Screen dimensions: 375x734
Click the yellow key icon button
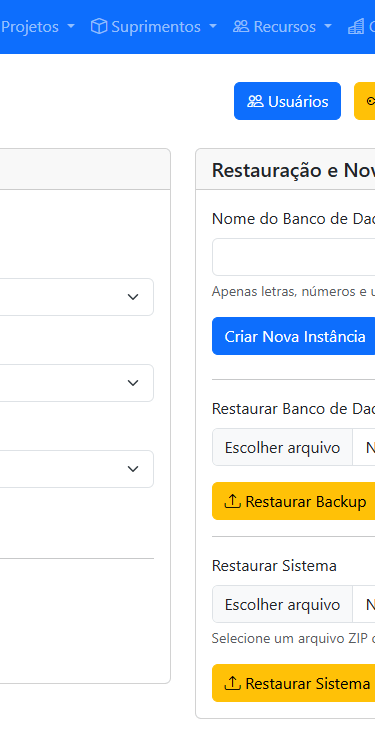click(365, 101)
